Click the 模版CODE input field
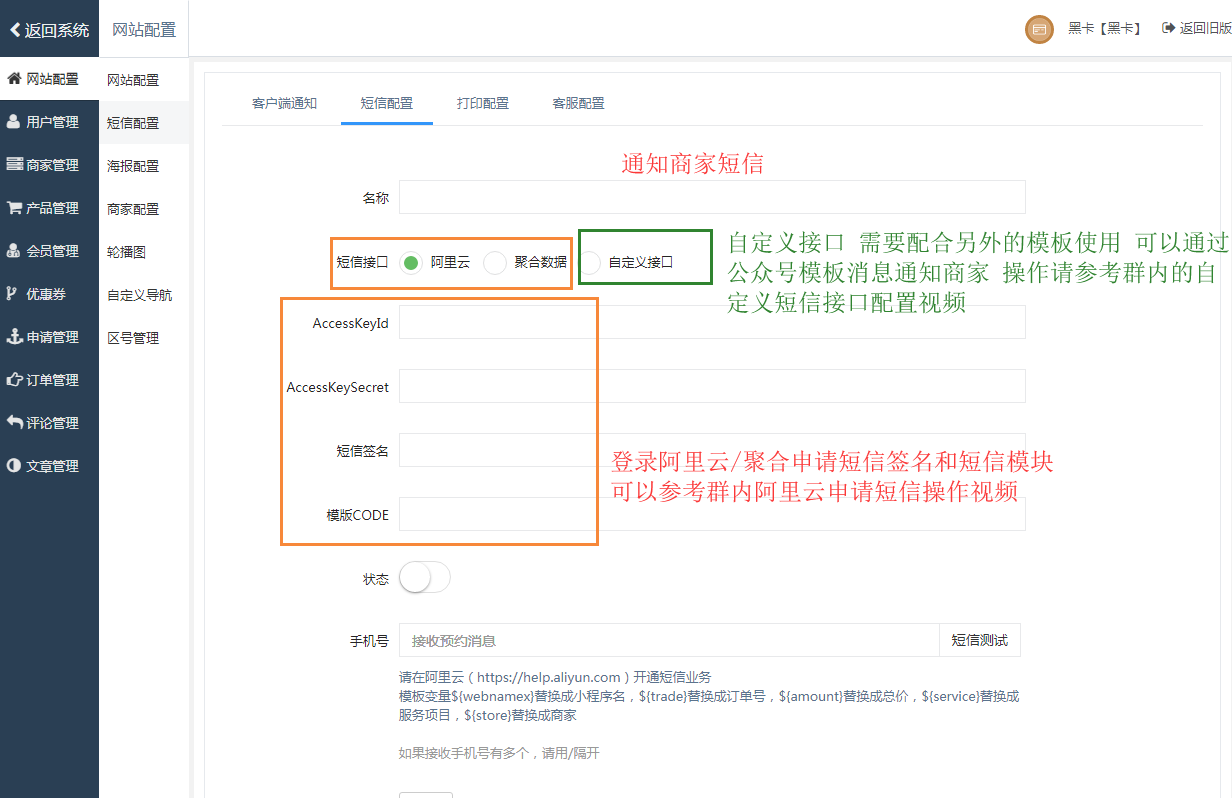This screenshot has height=798, width=1232. (712, 514)
